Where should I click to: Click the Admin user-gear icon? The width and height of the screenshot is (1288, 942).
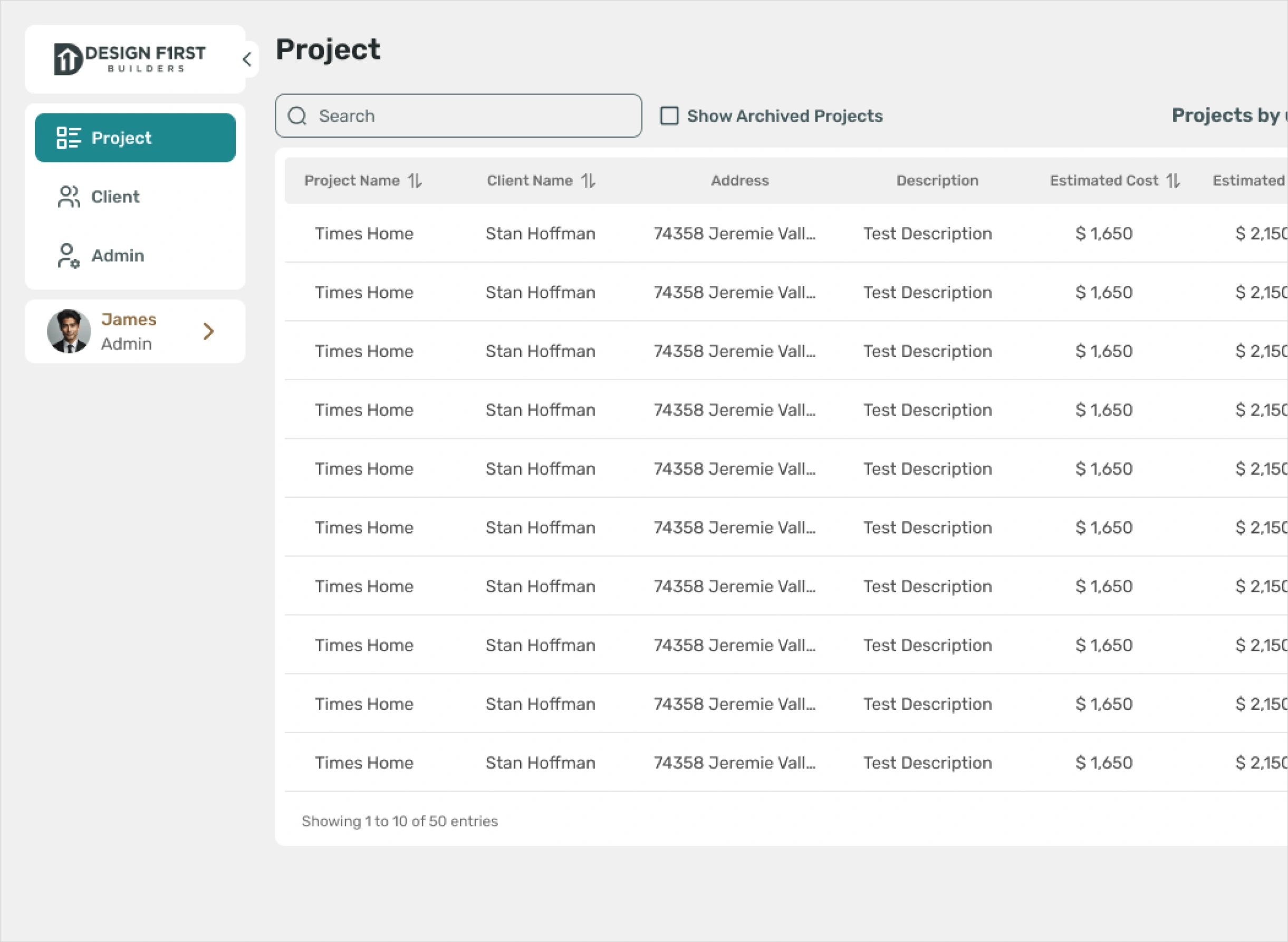pos(69,255)
